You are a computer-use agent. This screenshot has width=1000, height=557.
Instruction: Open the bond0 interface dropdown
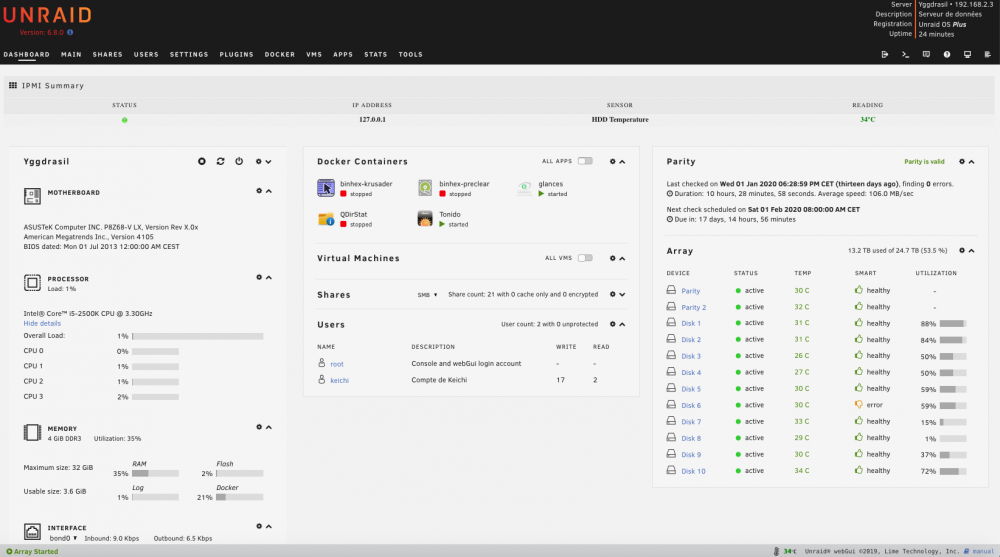(63, 538)
